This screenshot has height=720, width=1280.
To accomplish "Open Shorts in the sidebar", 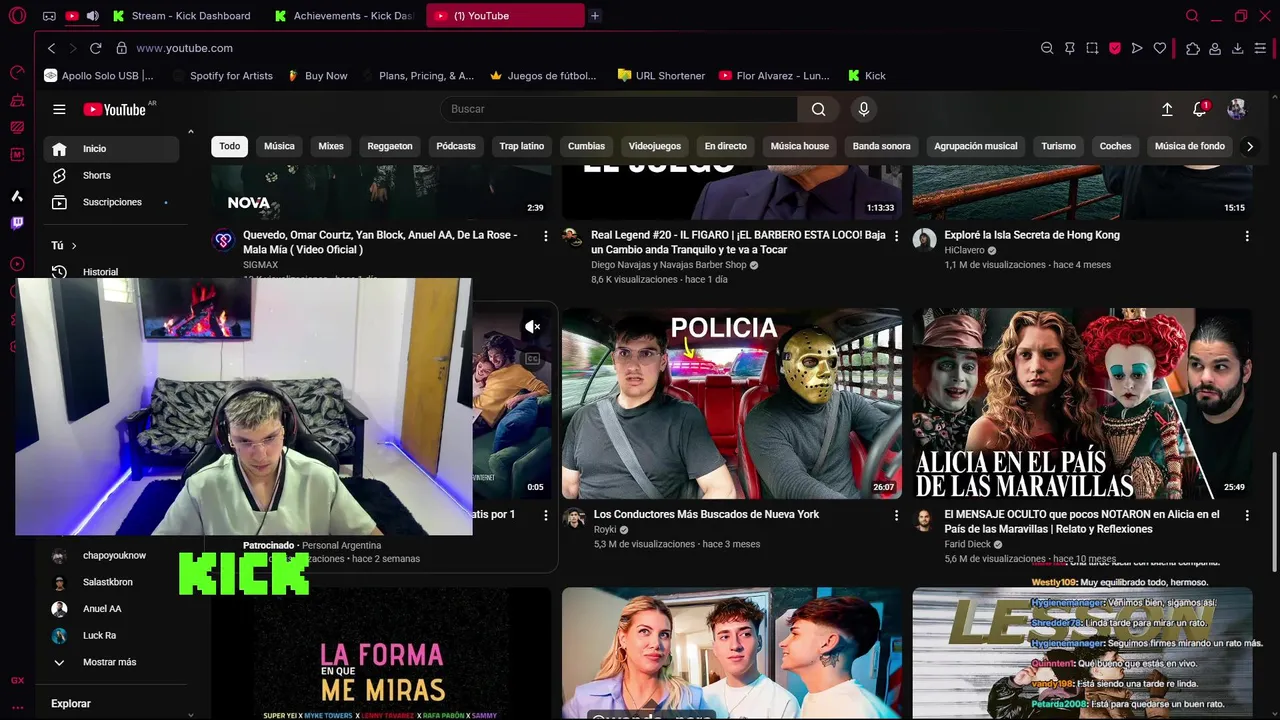I will 111,175.
